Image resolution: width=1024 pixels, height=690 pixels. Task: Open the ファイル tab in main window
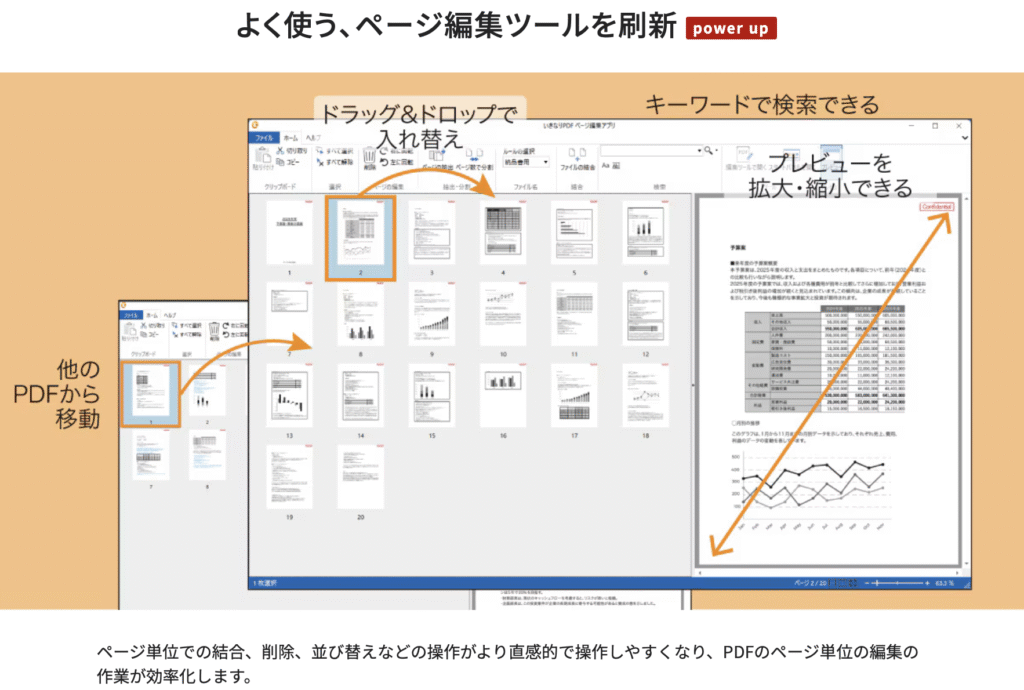point(264,138)
